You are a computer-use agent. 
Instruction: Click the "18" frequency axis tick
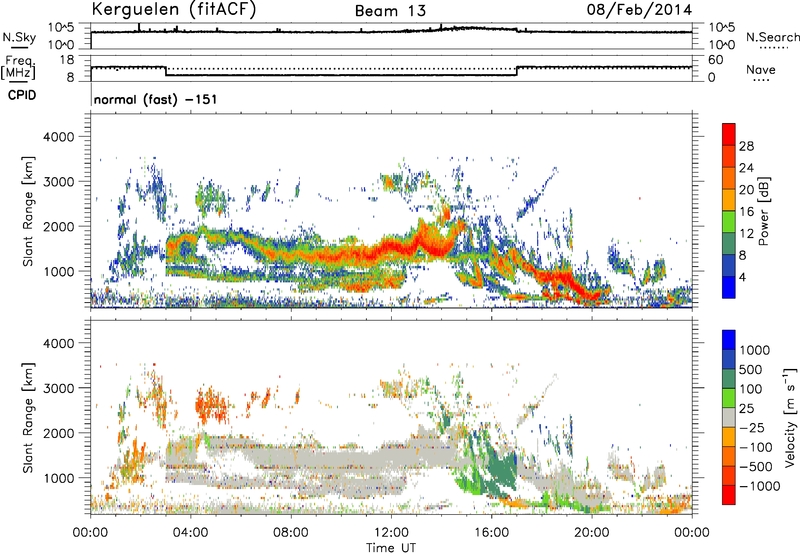pyautogui.click(x=66, y=60)
